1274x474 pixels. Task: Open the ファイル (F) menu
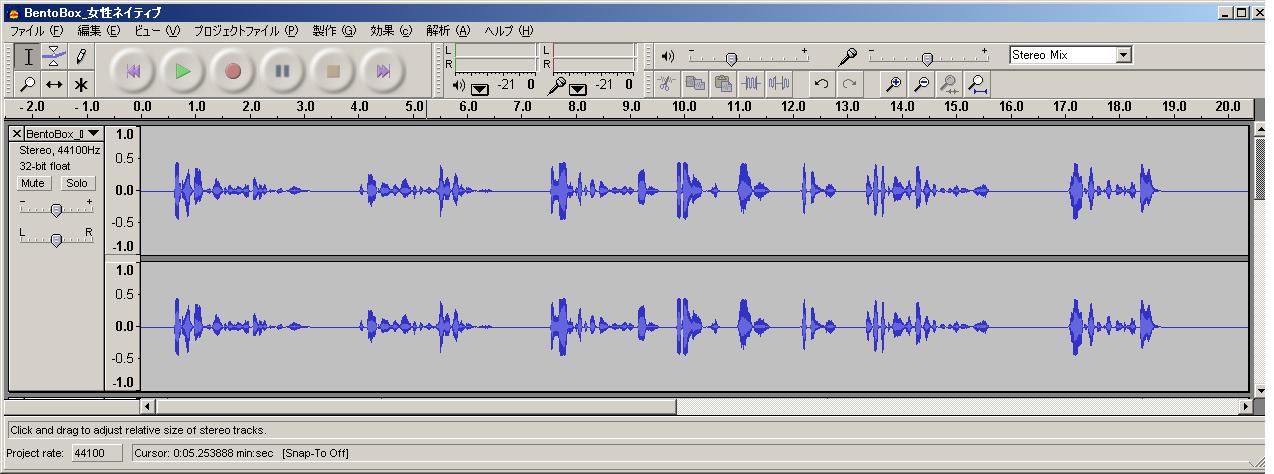click(x=36, y=31)
